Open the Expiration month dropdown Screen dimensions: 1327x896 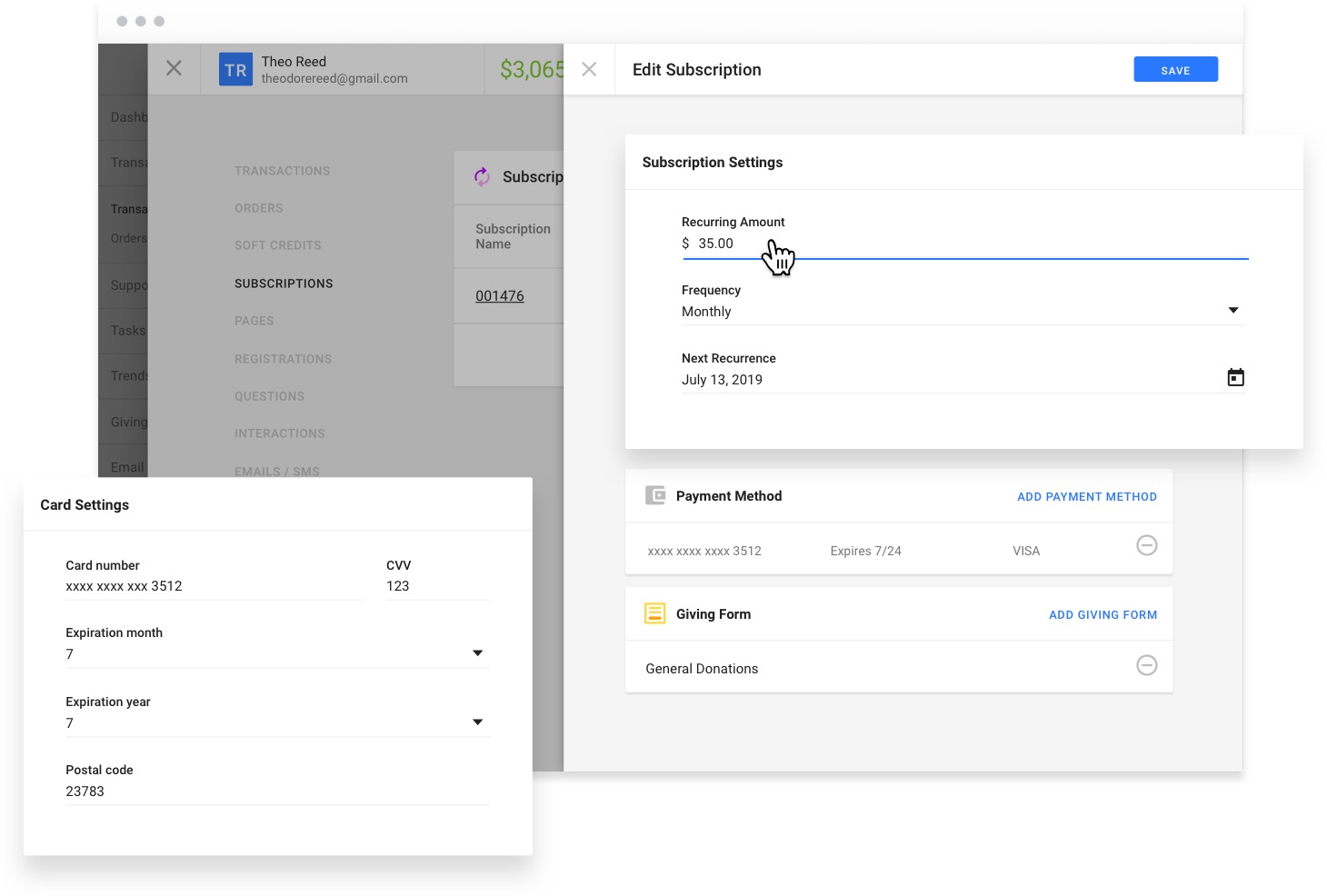click(x=477, y=652)
